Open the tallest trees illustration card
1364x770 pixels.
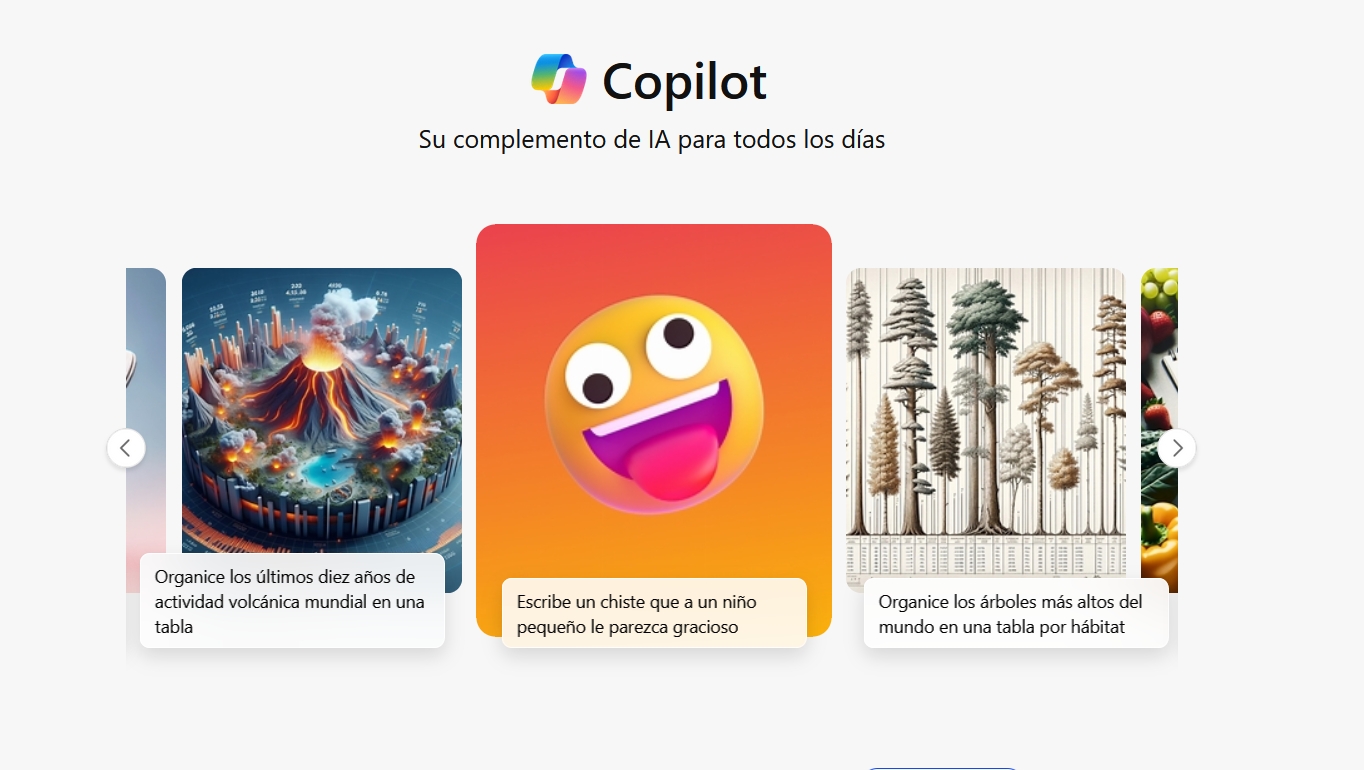coord(986,430)
